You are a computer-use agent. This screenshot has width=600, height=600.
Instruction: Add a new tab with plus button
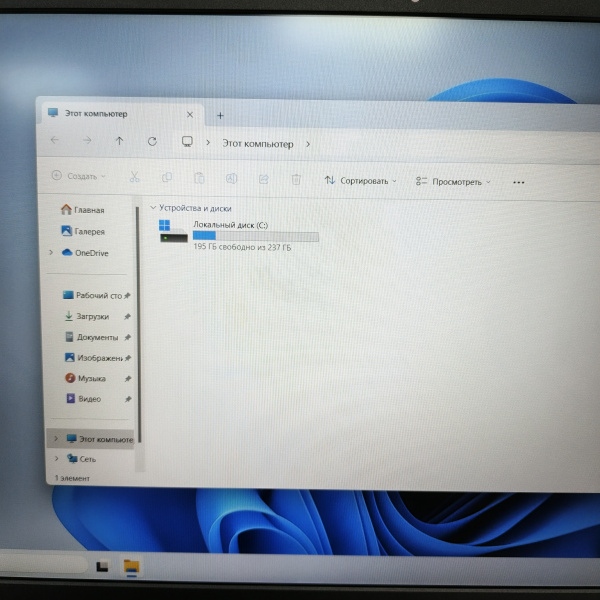tap(220, 116)
